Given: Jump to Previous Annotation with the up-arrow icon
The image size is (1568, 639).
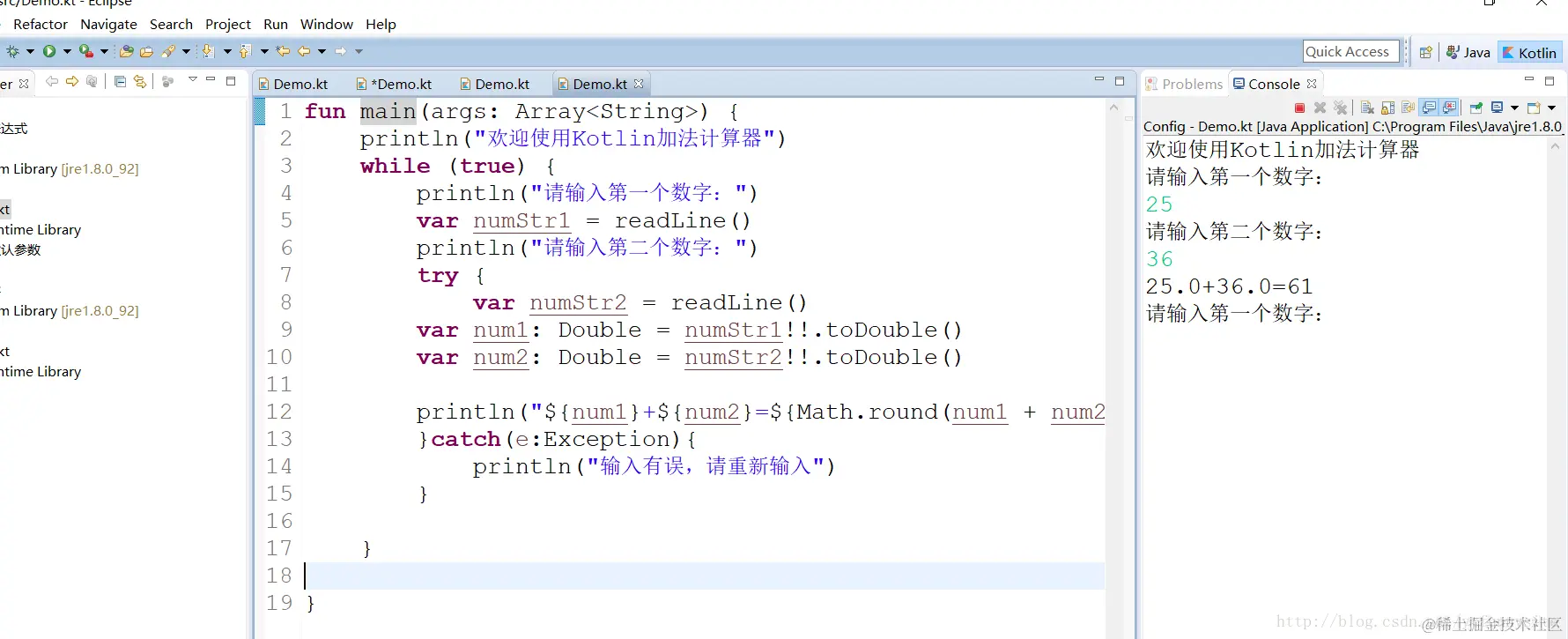Looking at the screenshot, I should coord(246,51).
